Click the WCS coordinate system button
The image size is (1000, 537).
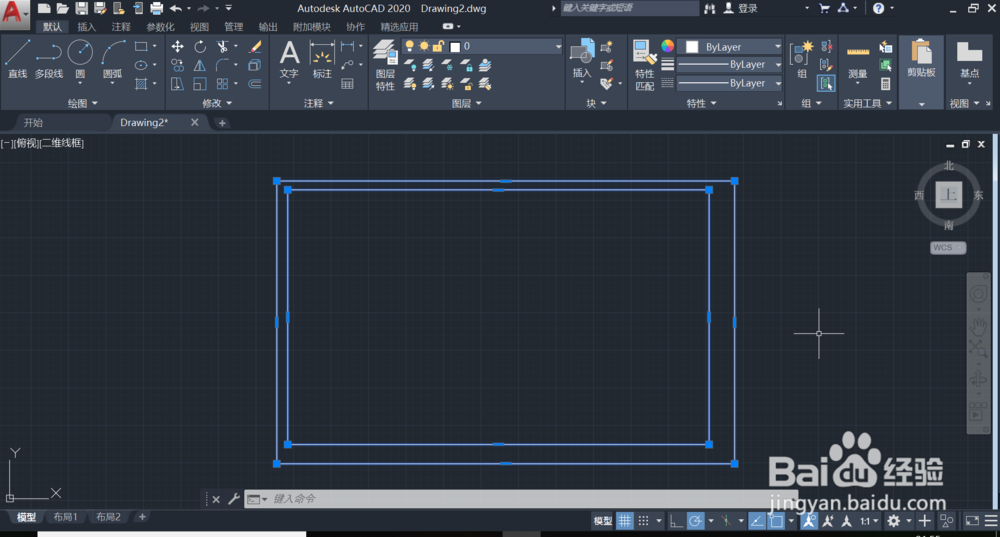click(x=947, y=247)
